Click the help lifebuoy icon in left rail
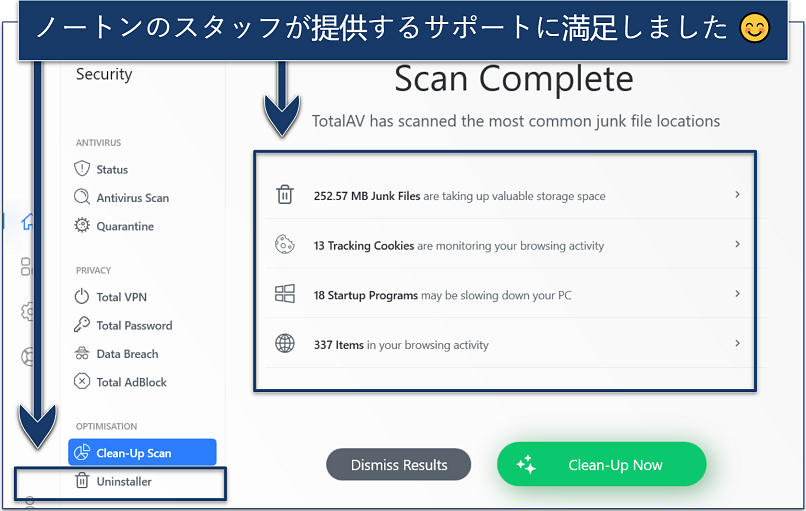The height and width of the screenshot is (511, 806). pyautogui.click(x=28, y=356)
